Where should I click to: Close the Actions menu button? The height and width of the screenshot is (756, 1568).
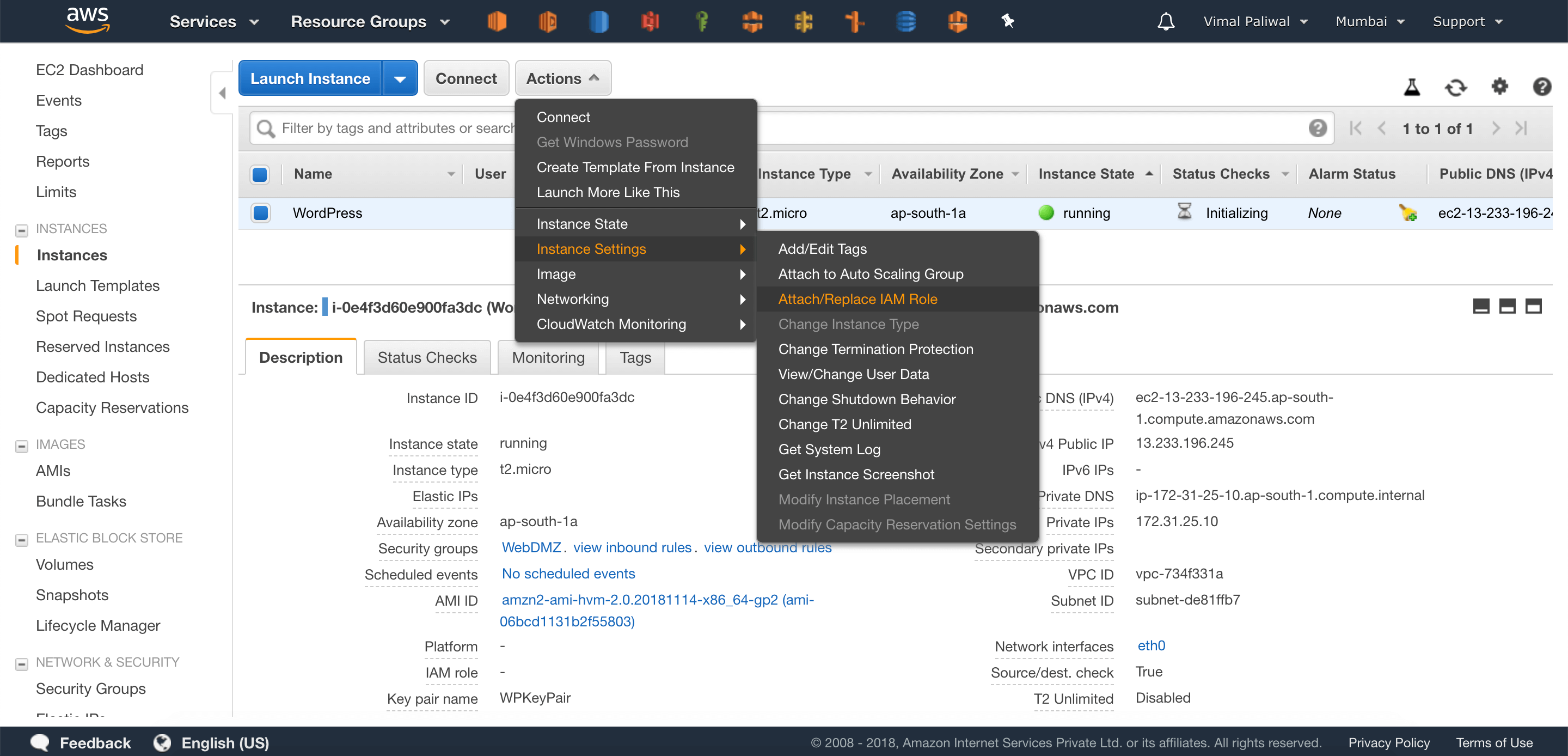pos(563,78)
